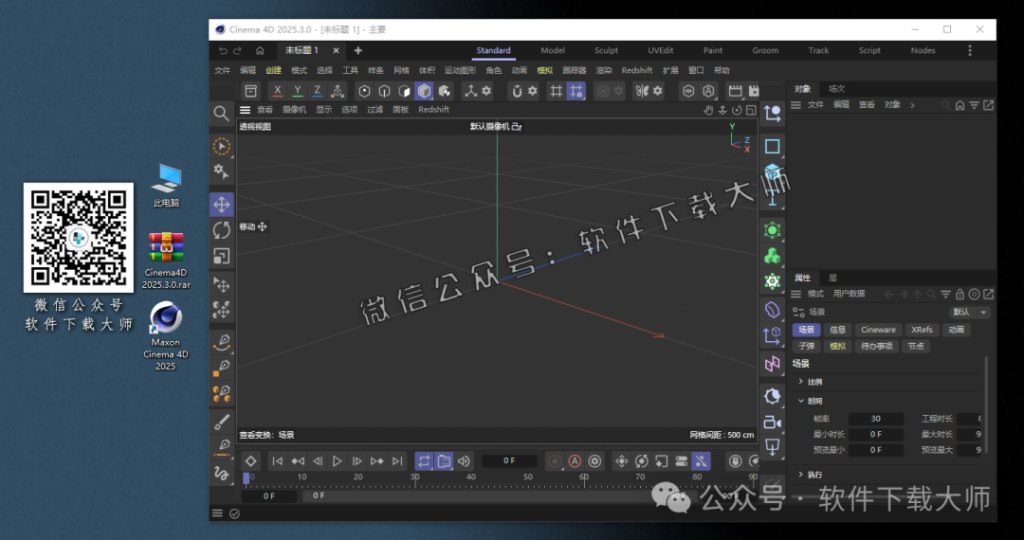Click the coordinate system icon beside Z axis
The width and height of the screenshot is (1024, 540).
(x=338, y=91)
